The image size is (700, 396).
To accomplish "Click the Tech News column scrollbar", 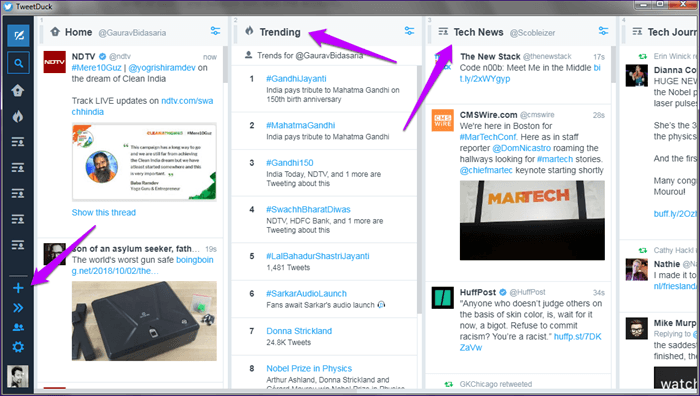I will coord(613,65).
